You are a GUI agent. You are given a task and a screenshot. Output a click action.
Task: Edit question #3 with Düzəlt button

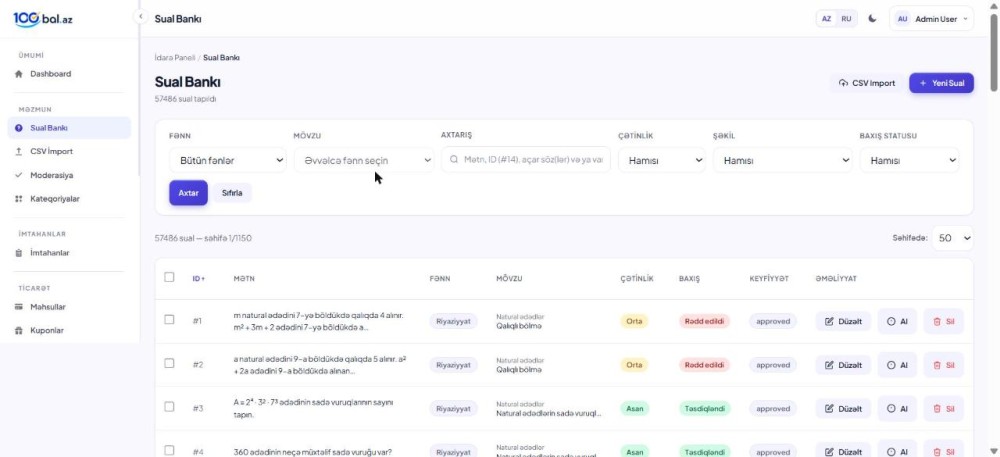click(843, 409)
